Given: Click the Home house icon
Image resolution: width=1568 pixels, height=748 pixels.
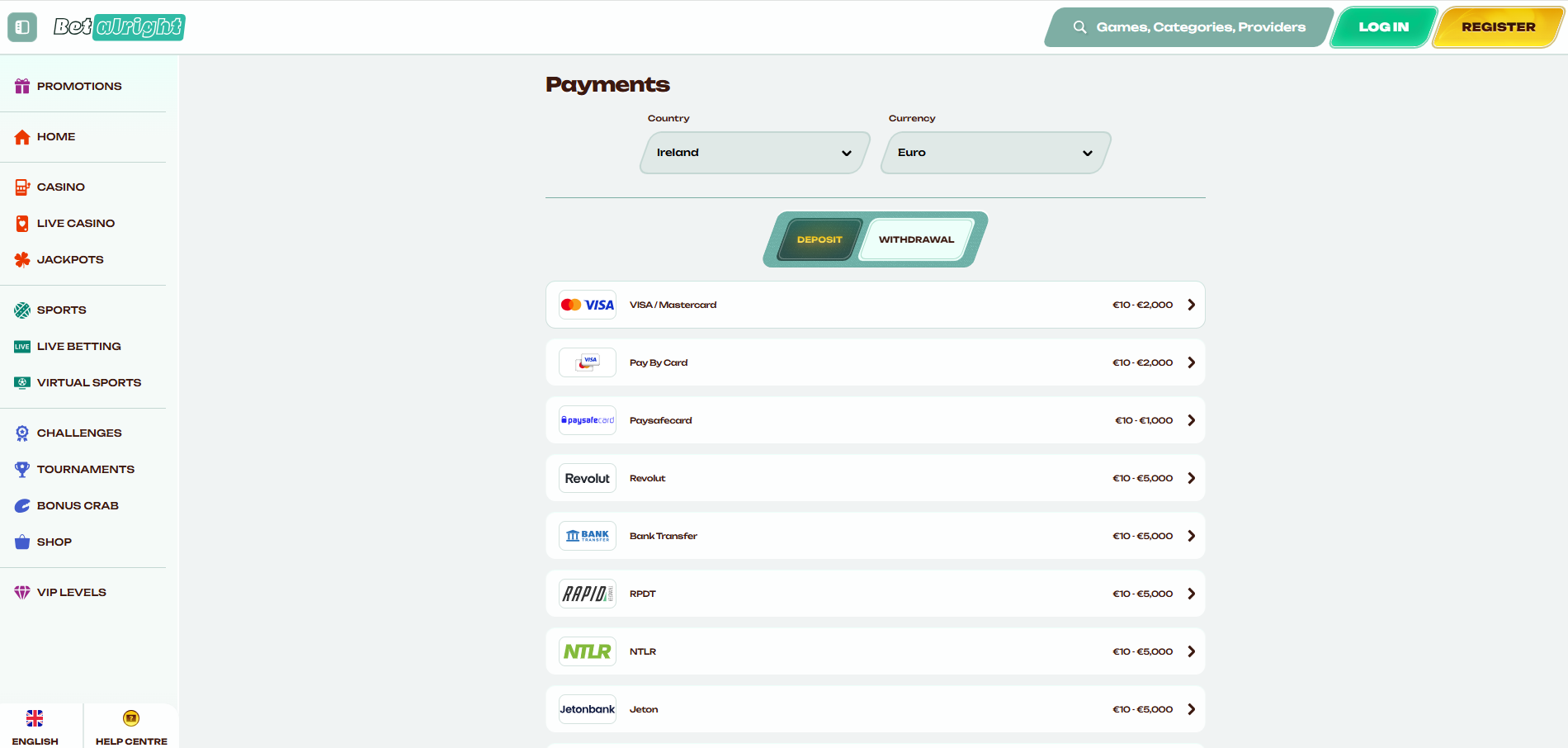Looking at the screenshot, I should click(x=22, y=137).
